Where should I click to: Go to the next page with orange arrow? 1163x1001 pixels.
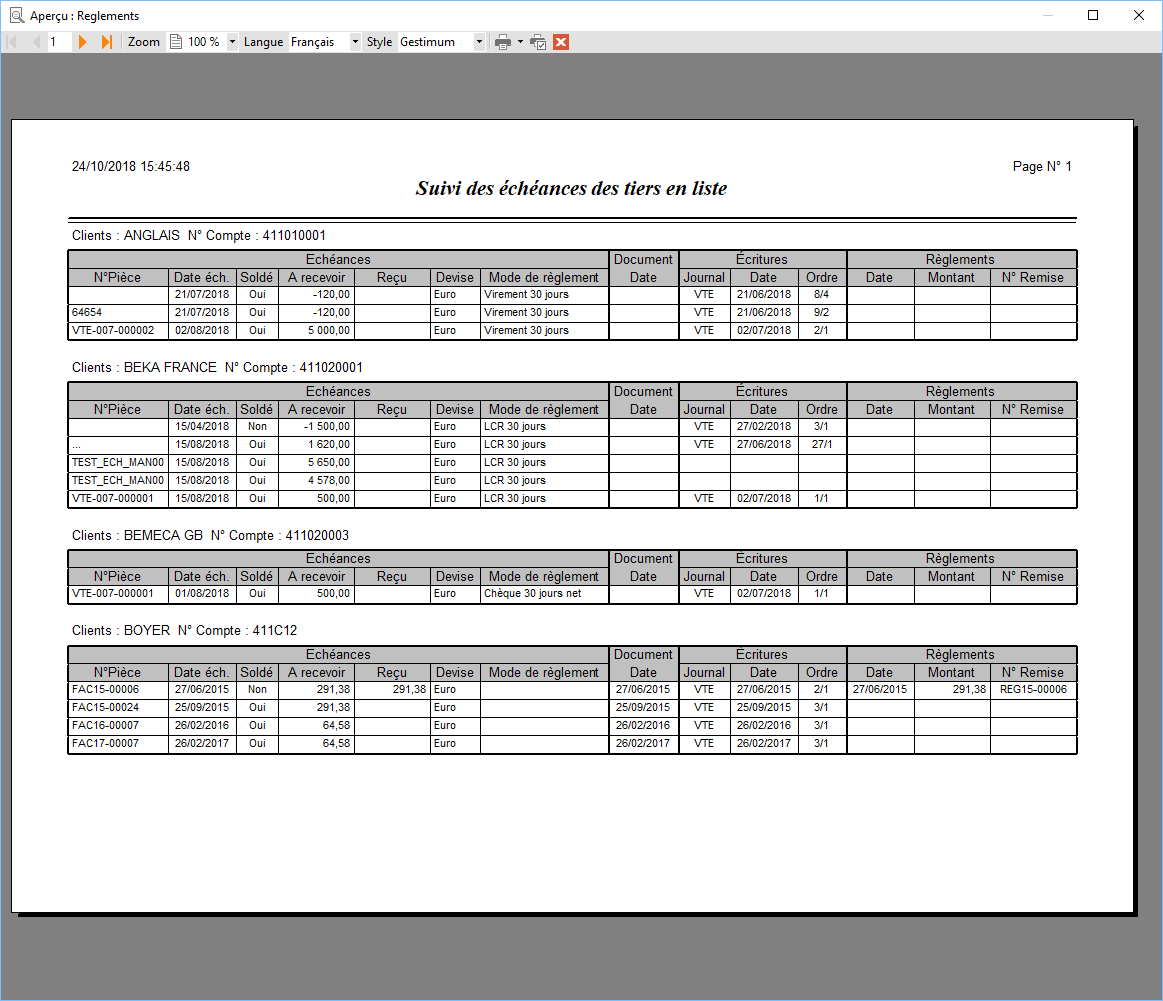82,42
